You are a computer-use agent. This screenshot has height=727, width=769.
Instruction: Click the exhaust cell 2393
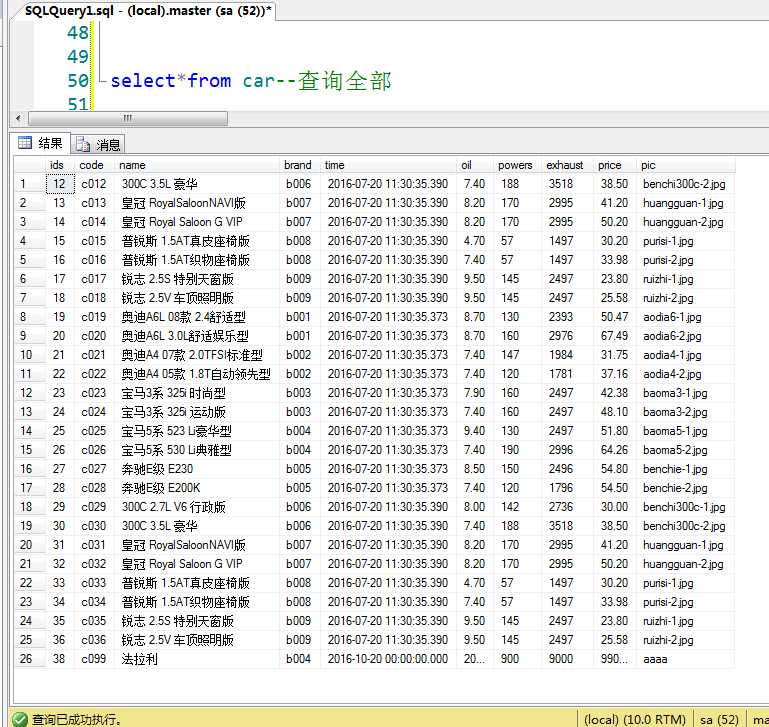(x=567, y=317)
